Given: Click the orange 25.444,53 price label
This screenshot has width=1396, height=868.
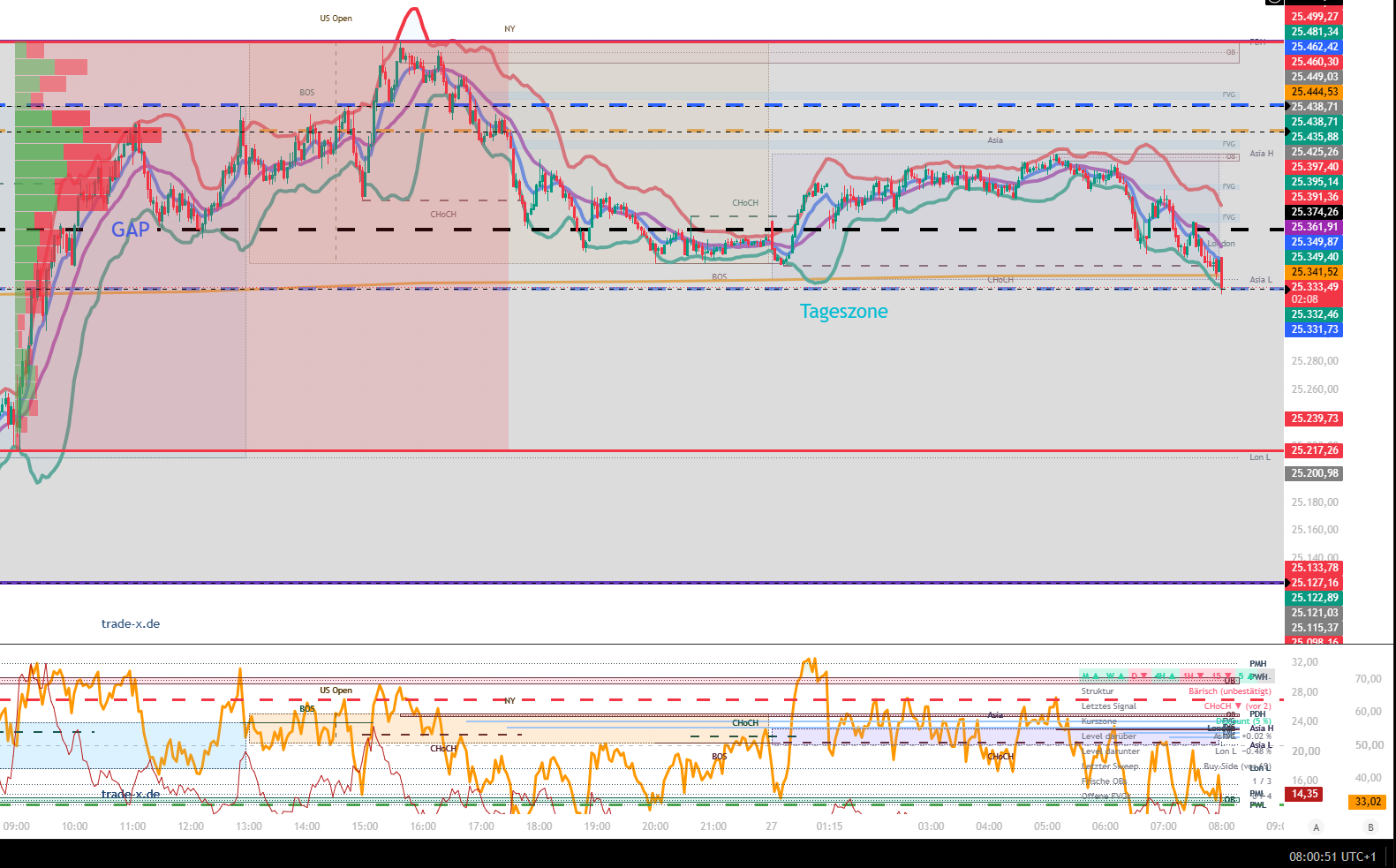Looking at the screenshot, I should 1315,92.
